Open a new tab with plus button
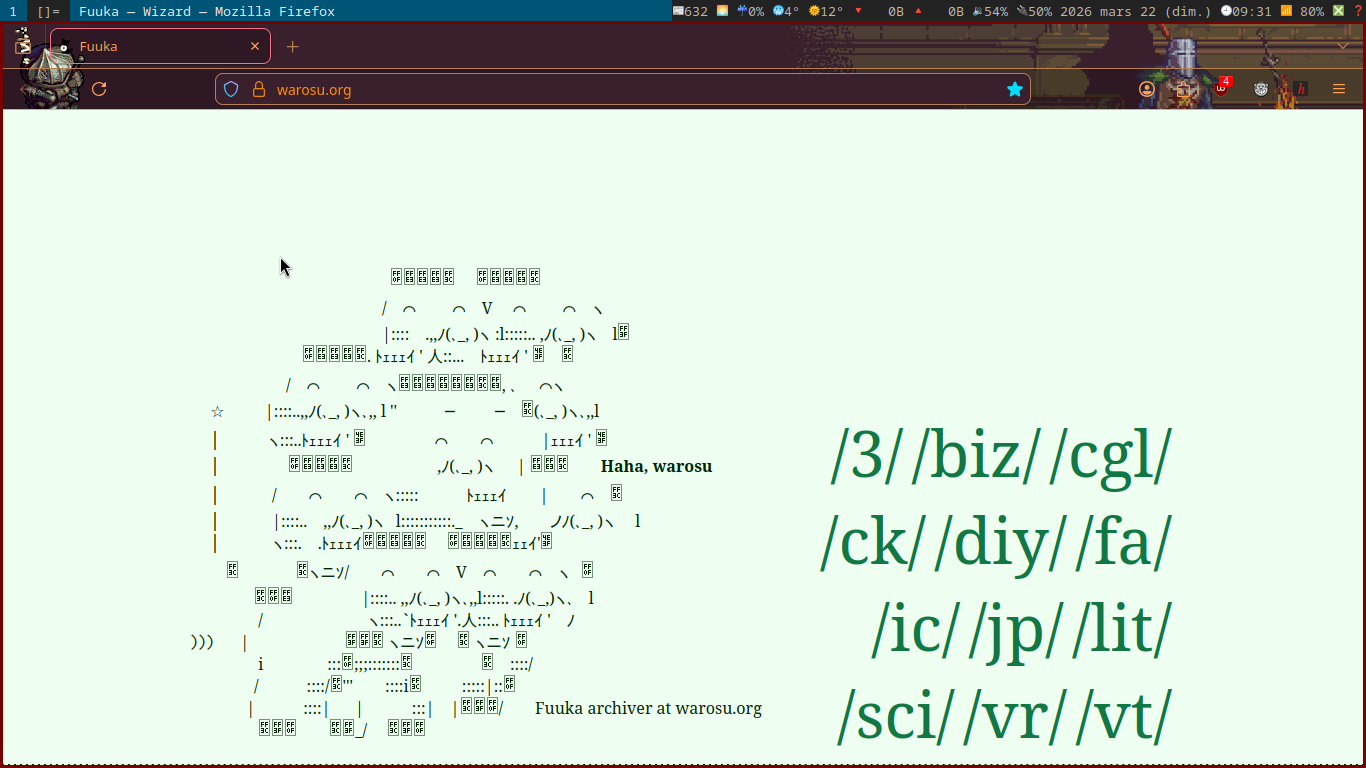The height and width of the screenshot is (768, 1366). 292,46
